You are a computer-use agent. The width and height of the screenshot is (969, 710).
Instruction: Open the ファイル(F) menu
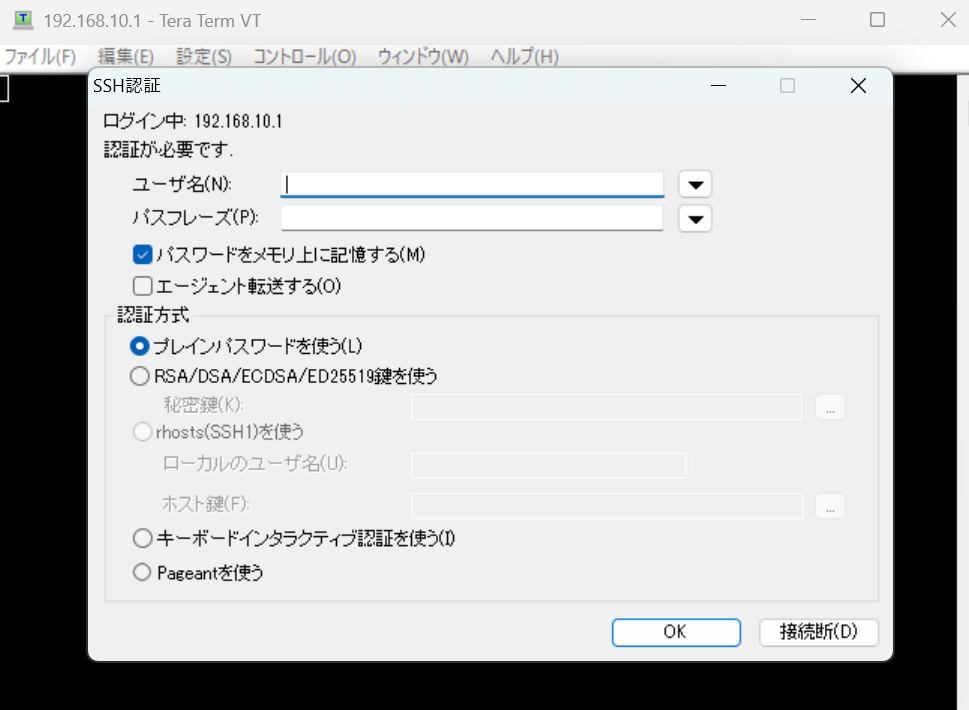(x=40, y=57)
